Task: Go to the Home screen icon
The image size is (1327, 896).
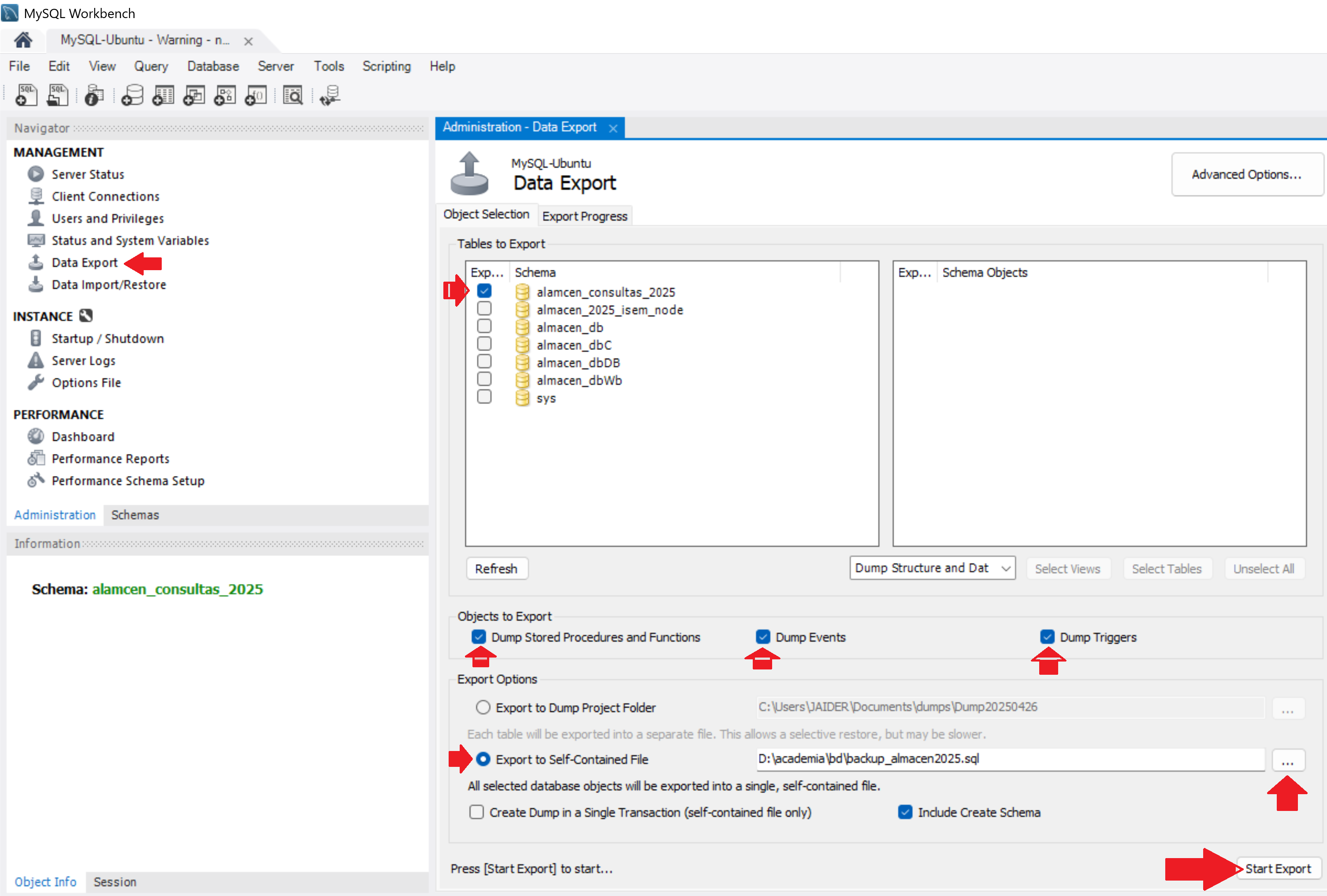Action: [x=23, y=40]
